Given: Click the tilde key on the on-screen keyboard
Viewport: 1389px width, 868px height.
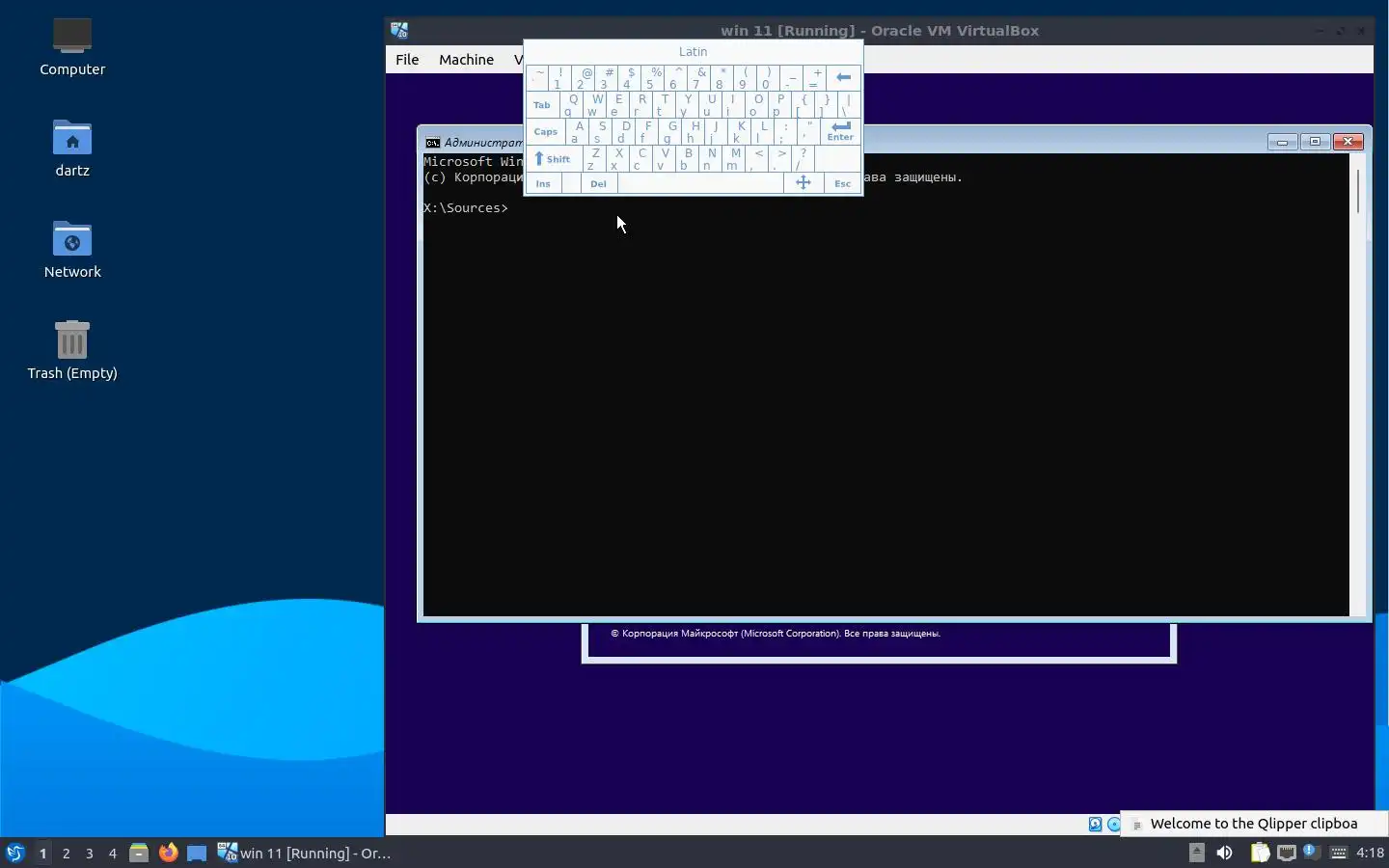Looking at the screenshot, I should click(537, 77).
